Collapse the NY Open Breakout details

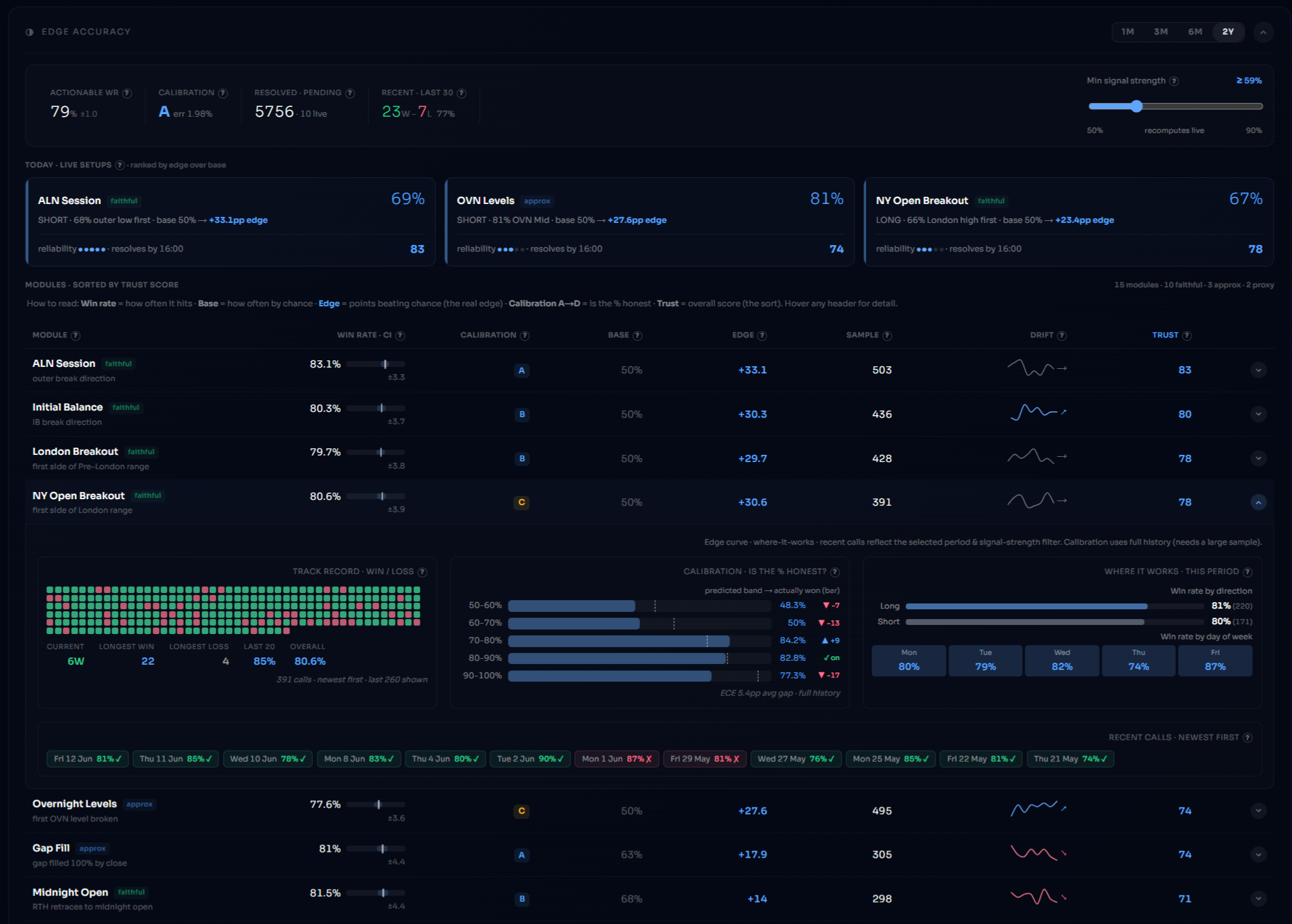[1259, 502]
